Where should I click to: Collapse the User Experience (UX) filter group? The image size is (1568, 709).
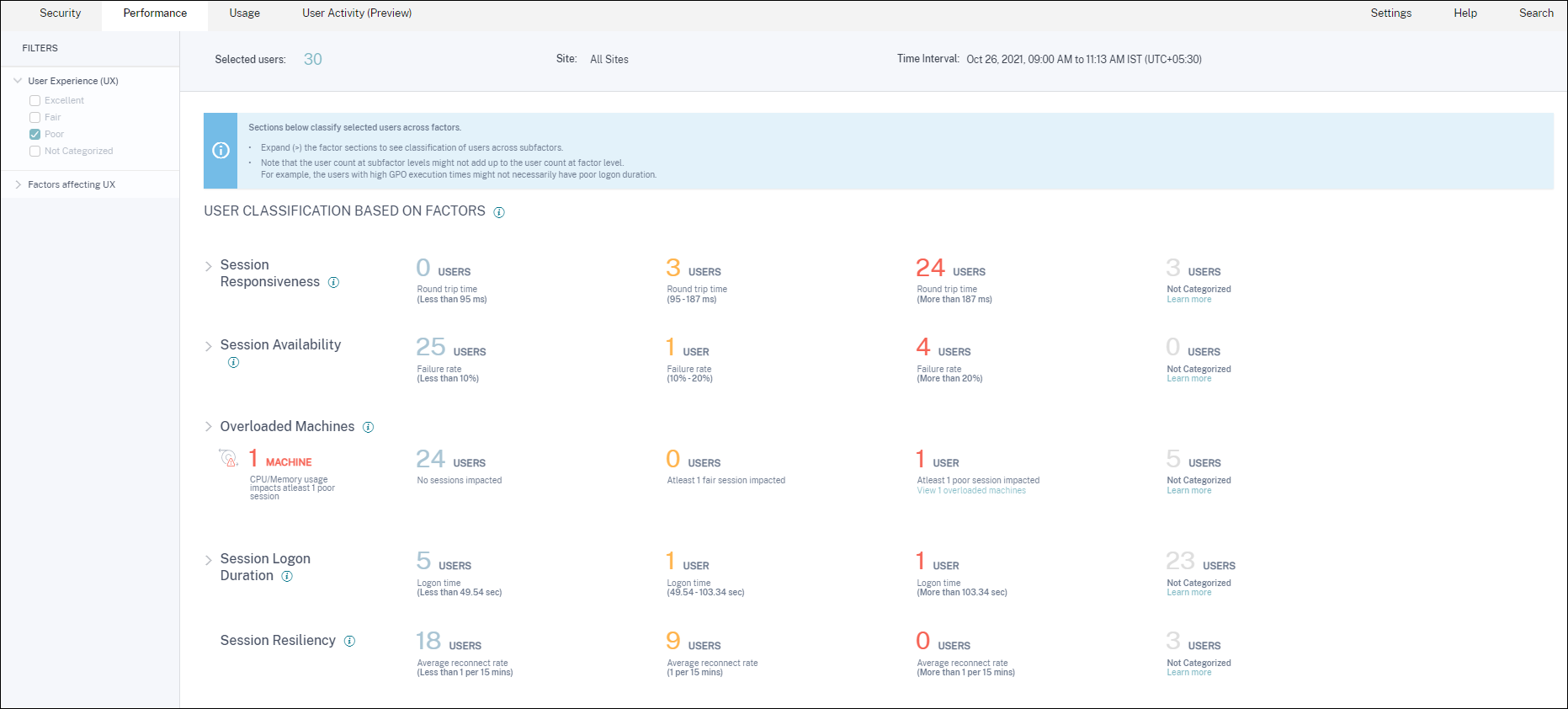point(19,81)
